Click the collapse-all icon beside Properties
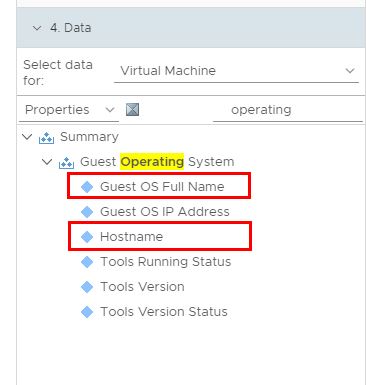 tap(132, 109)
